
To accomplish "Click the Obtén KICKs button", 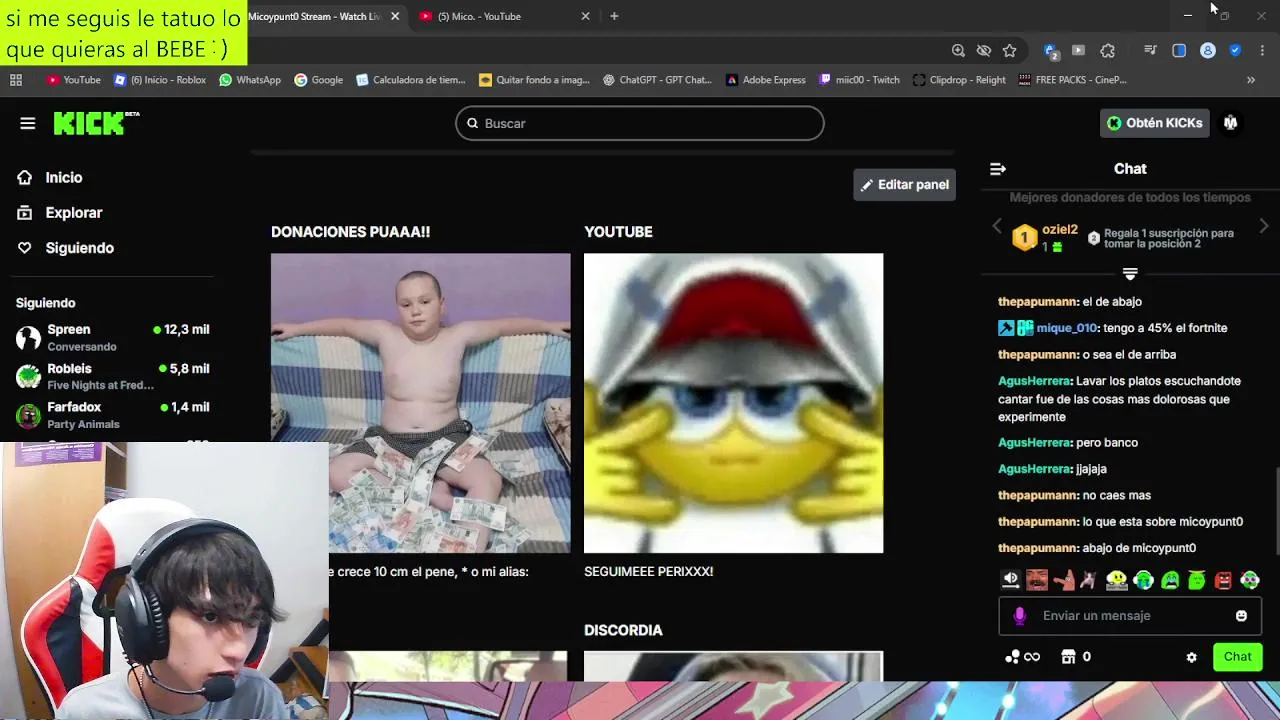I will coord(1154,123).
